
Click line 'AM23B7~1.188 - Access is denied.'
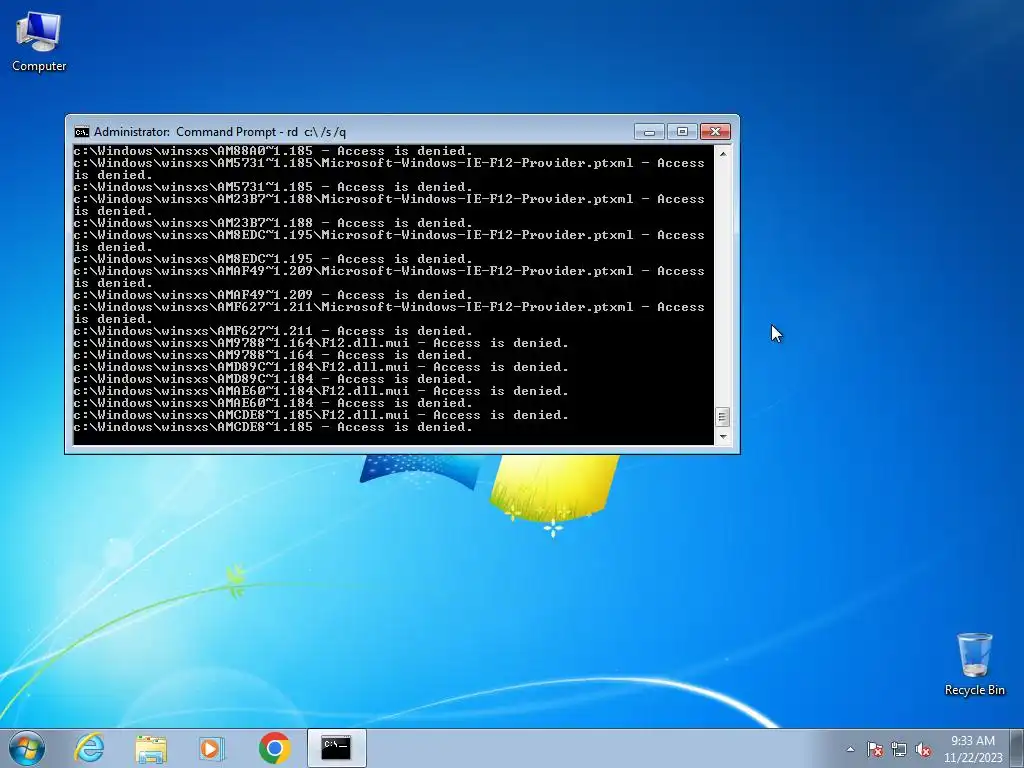click(x=272, y=223)
